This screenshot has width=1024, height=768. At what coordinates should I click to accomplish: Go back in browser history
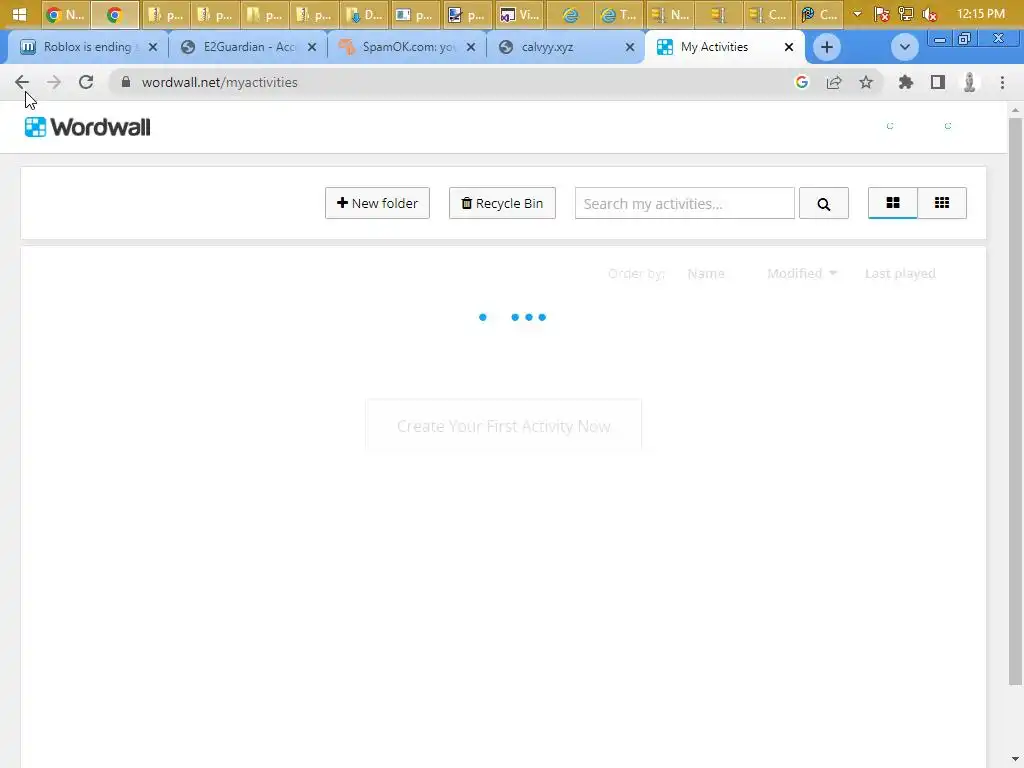(22, 82)
